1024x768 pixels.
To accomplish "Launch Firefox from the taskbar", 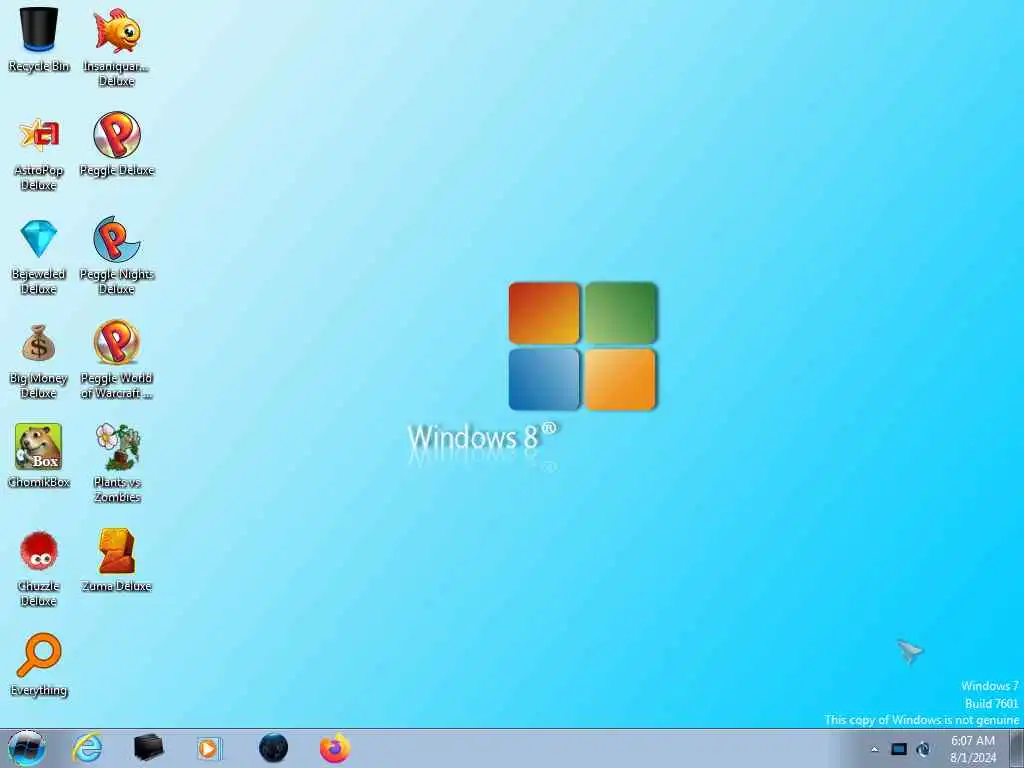I will (335, 748).
